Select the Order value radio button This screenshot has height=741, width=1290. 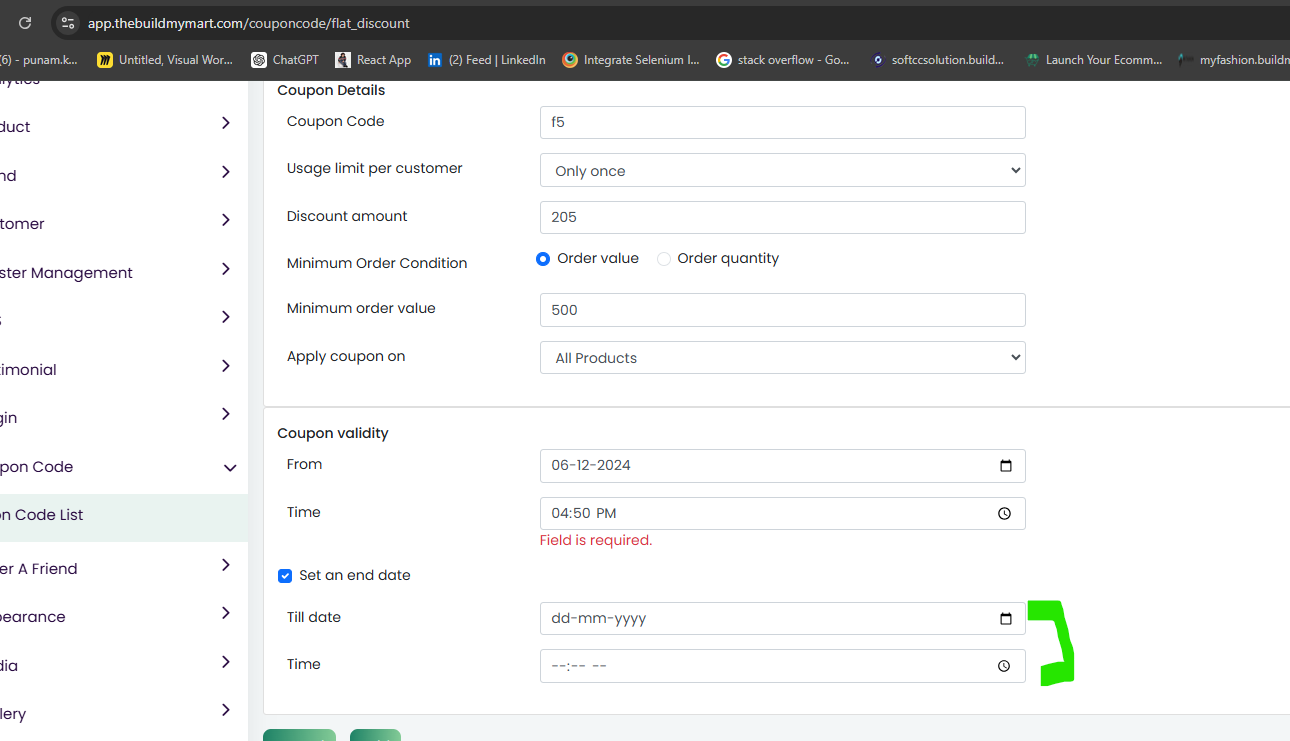[x=543, y=259]
